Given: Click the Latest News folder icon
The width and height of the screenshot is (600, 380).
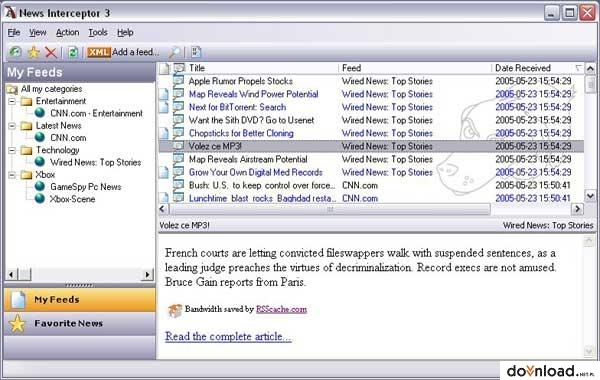Looking at the screenshot, I should [x=26, y=126].
